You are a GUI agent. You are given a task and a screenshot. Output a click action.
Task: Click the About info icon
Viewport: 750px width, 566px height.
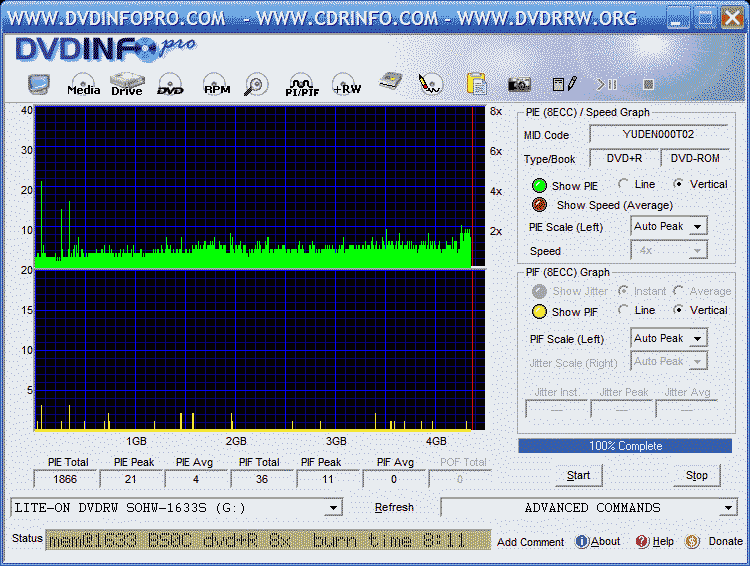pyautogui.click(x=582, y=541)
